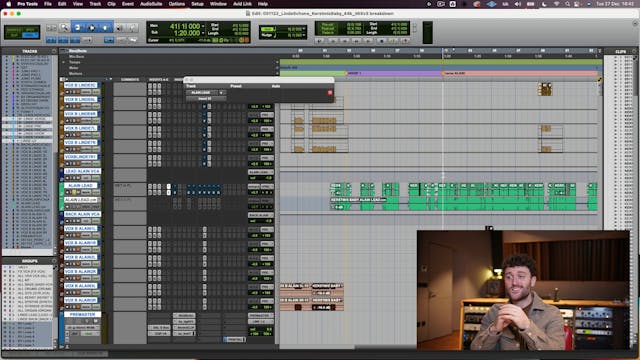Screen dimensions: 640x360
Task: Click the Markers ruler add button
Action: (x=277, y=74)
